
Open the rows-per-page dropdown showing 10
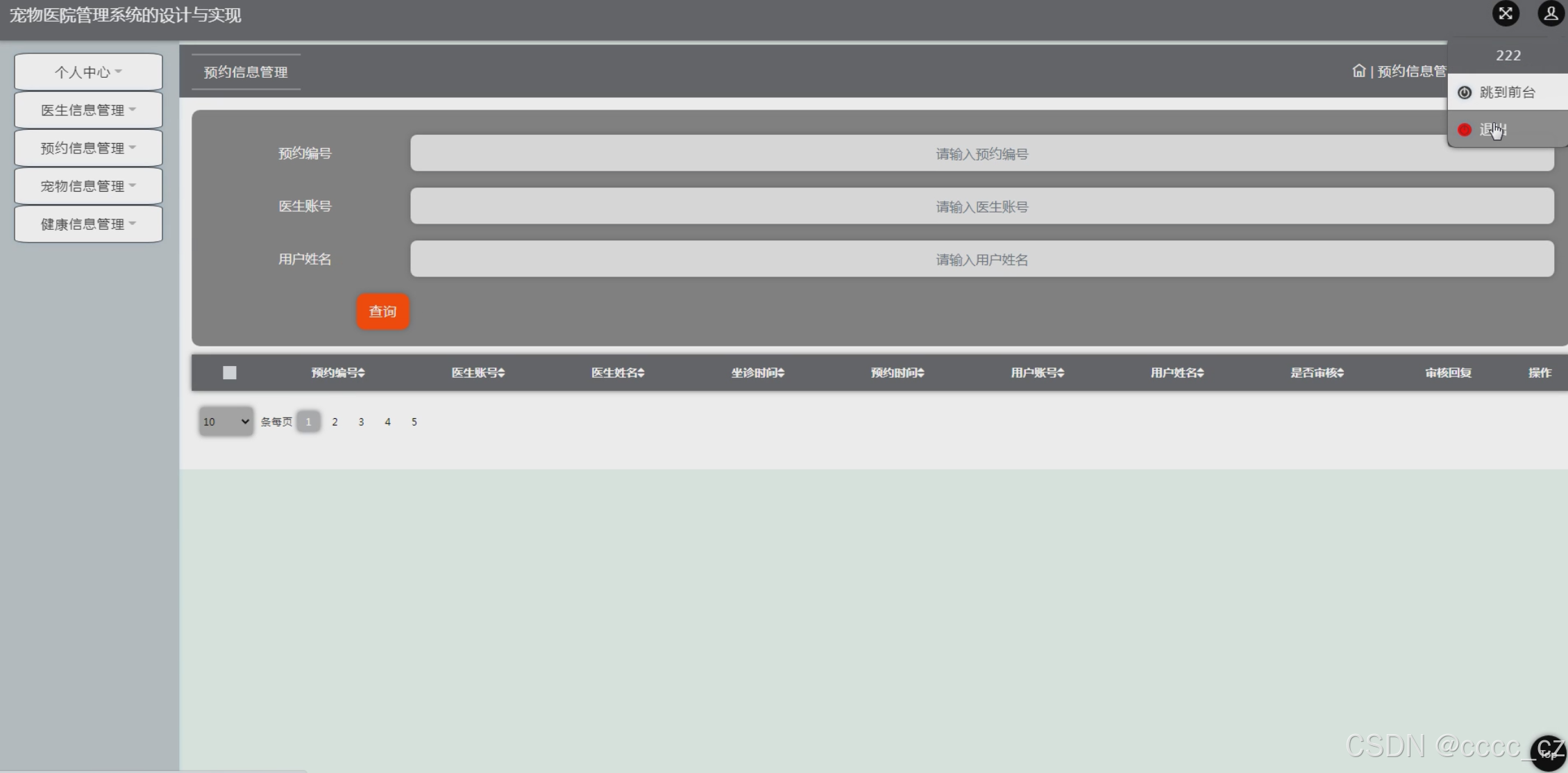pyautogui.click(x=226, y=422)
